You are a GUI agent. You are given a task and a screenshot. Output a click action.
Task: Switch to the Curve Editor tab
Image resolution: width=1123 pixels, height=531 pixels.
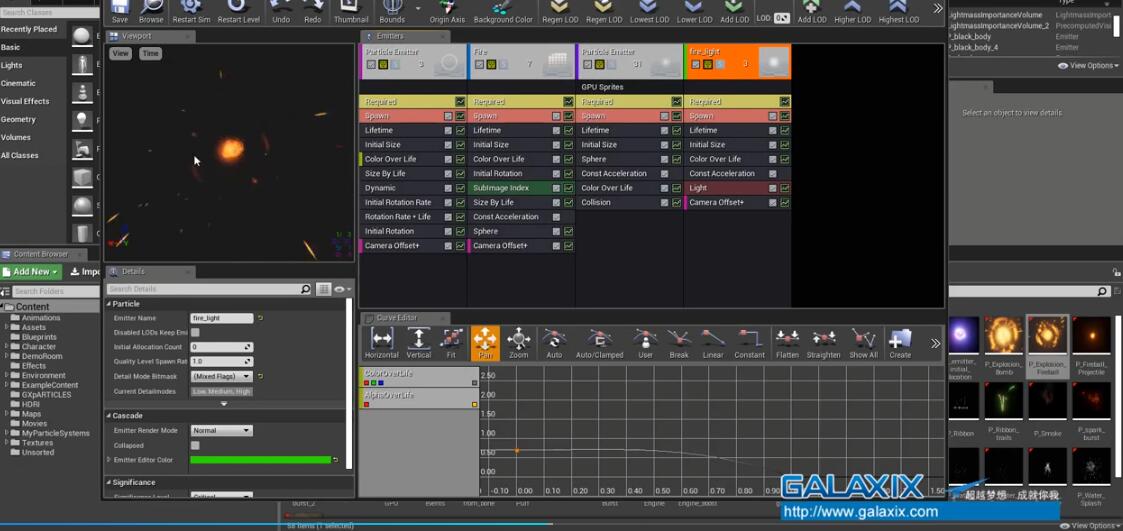tap(396, 318)
